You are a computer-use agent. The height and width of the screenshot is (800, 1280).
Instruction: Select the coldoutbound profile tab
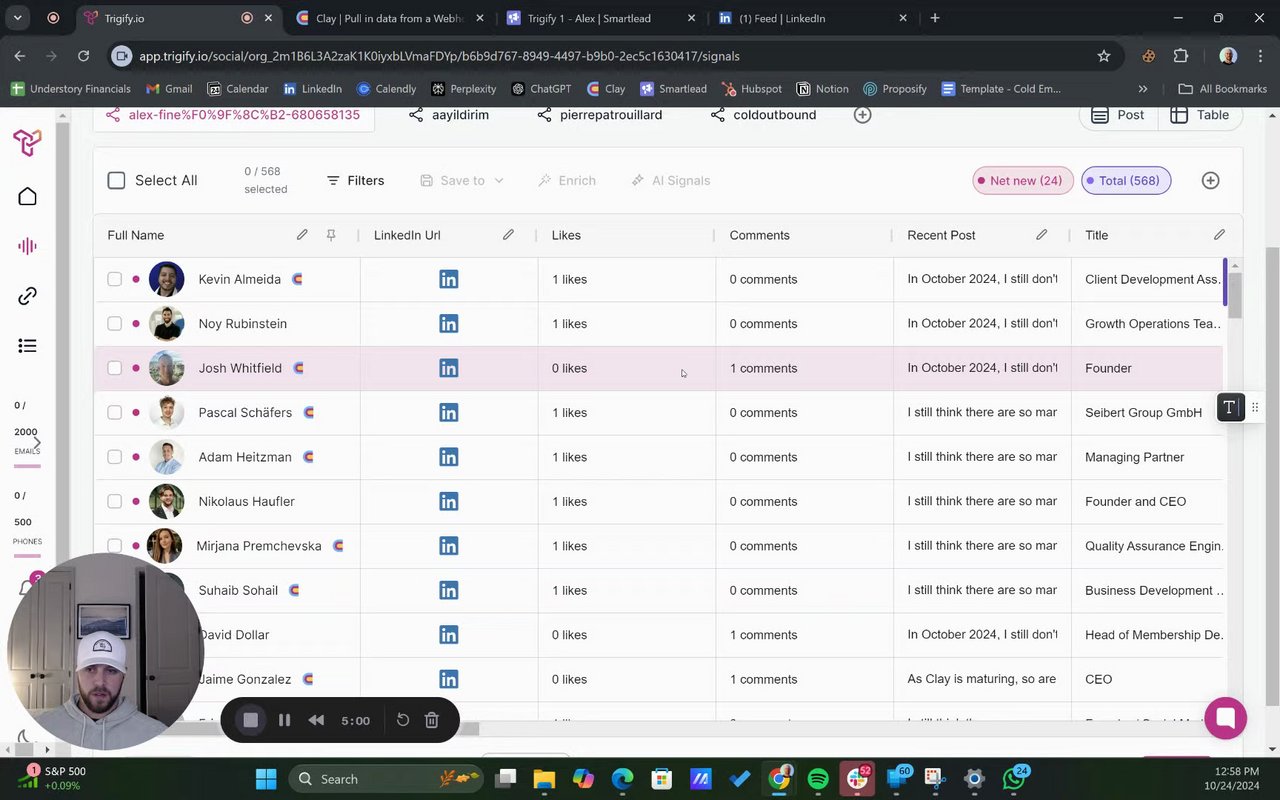click(x=763, y=115)
